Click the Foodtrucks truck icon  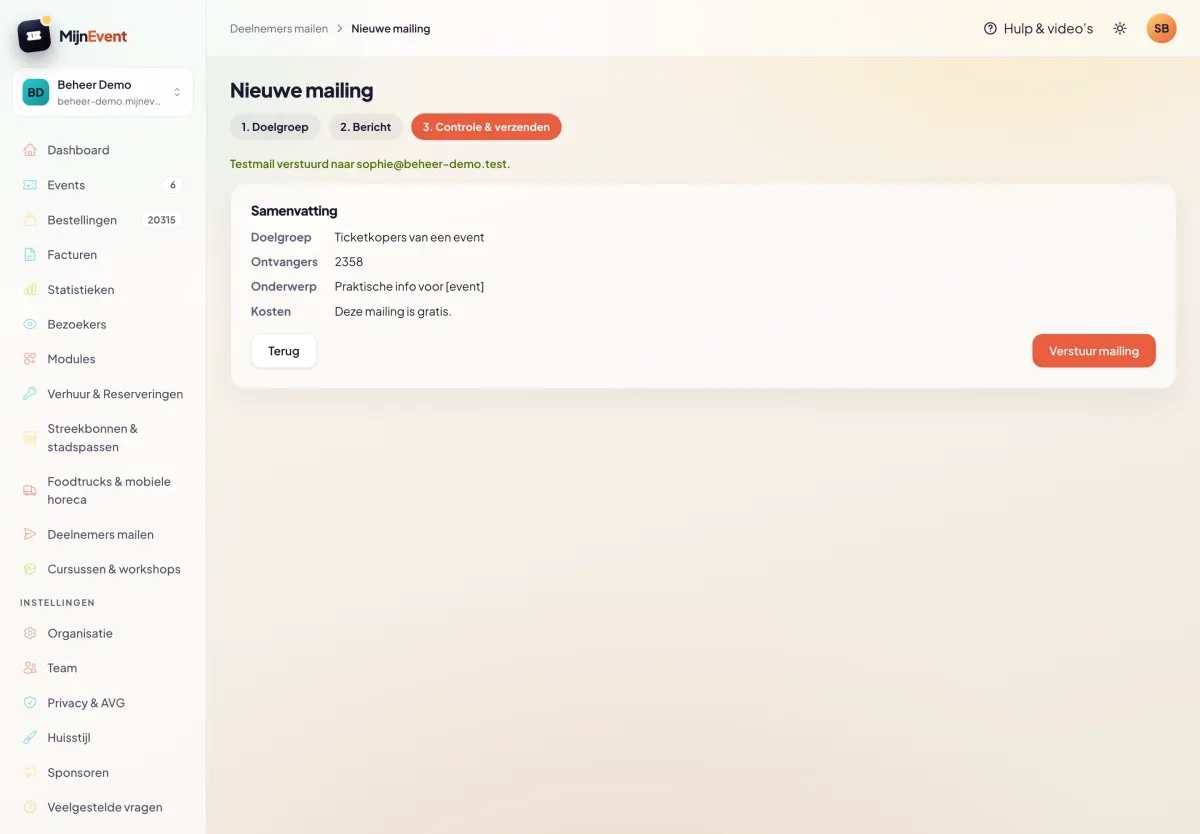pos(30,490)
